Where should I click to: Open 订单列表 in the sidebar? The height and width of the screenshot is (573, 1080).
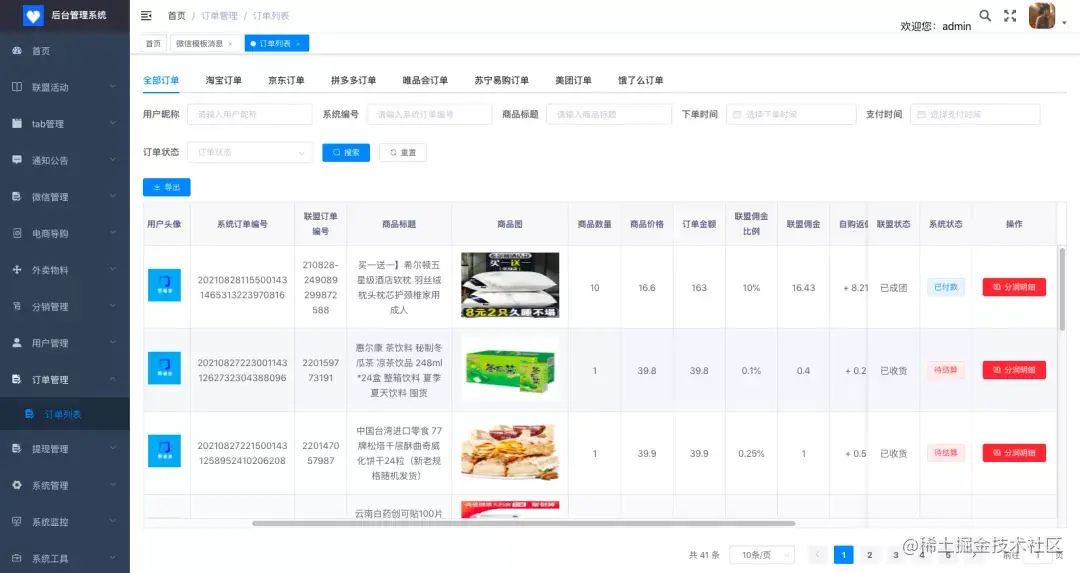pyautogui.click(x=65, y=414)
